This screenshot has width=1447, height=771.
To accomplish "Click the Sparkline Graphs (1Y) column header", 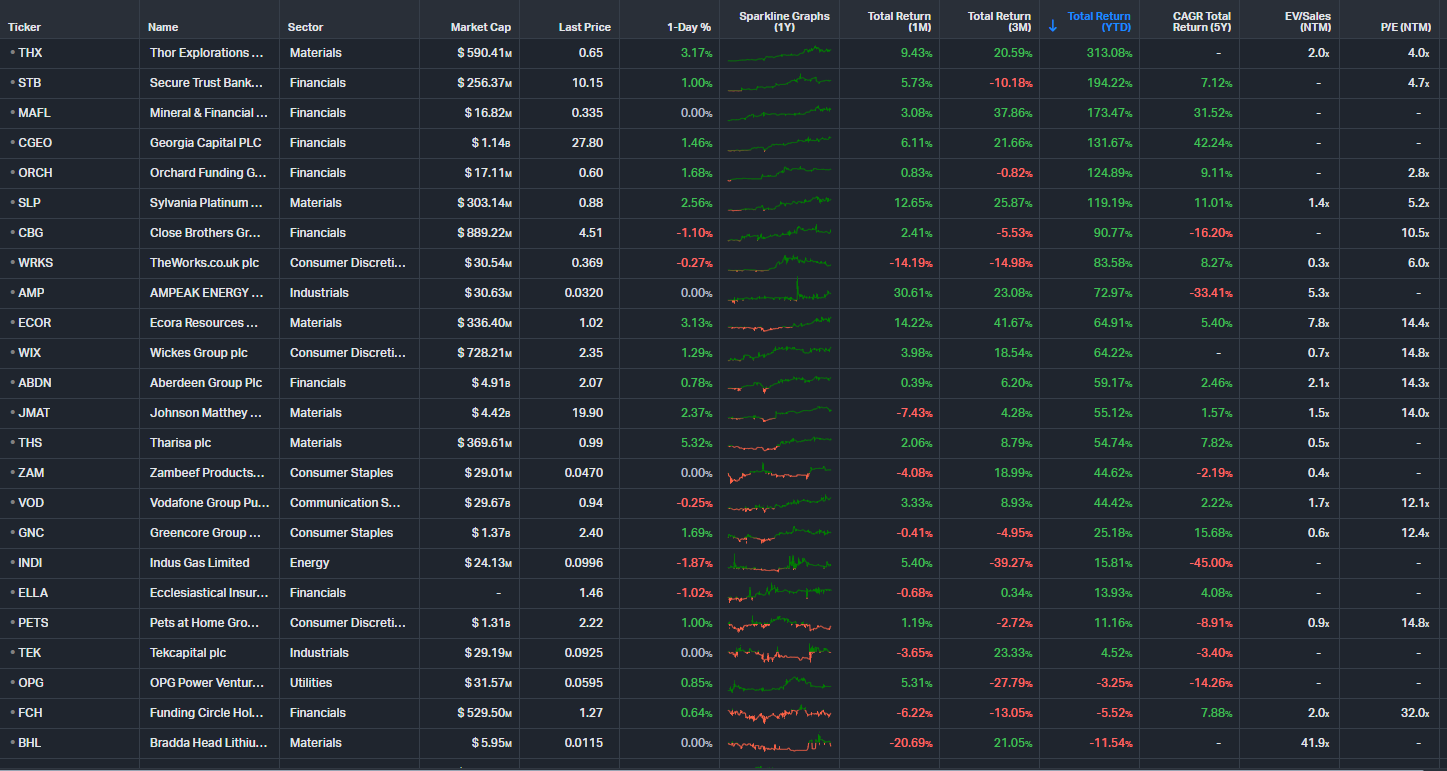I will coord(784,22).
